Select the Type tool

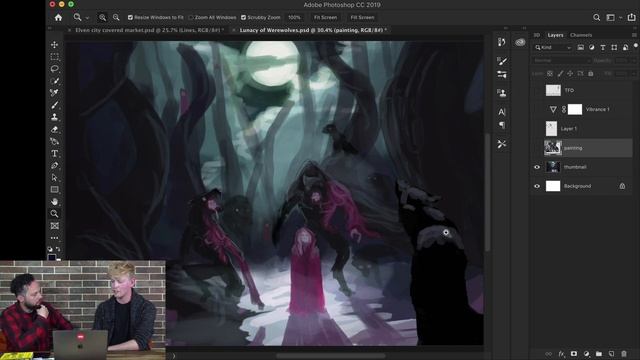pos(54,153)
